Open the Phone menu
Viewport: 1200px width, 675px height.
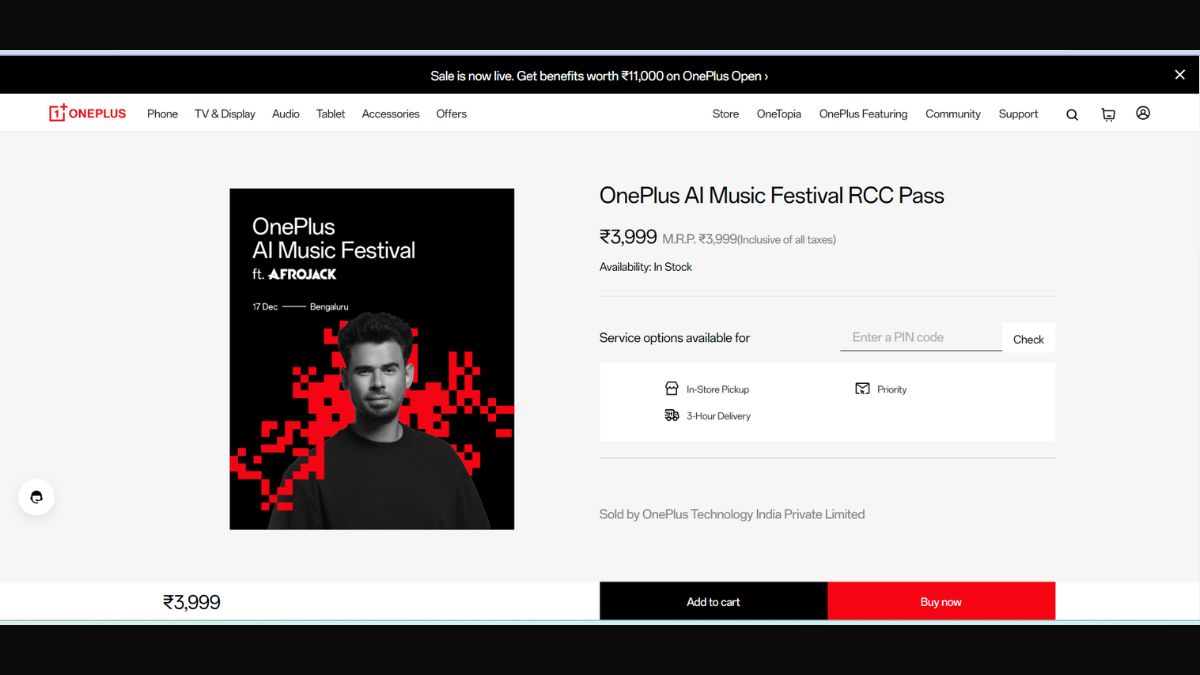(162, 114)
